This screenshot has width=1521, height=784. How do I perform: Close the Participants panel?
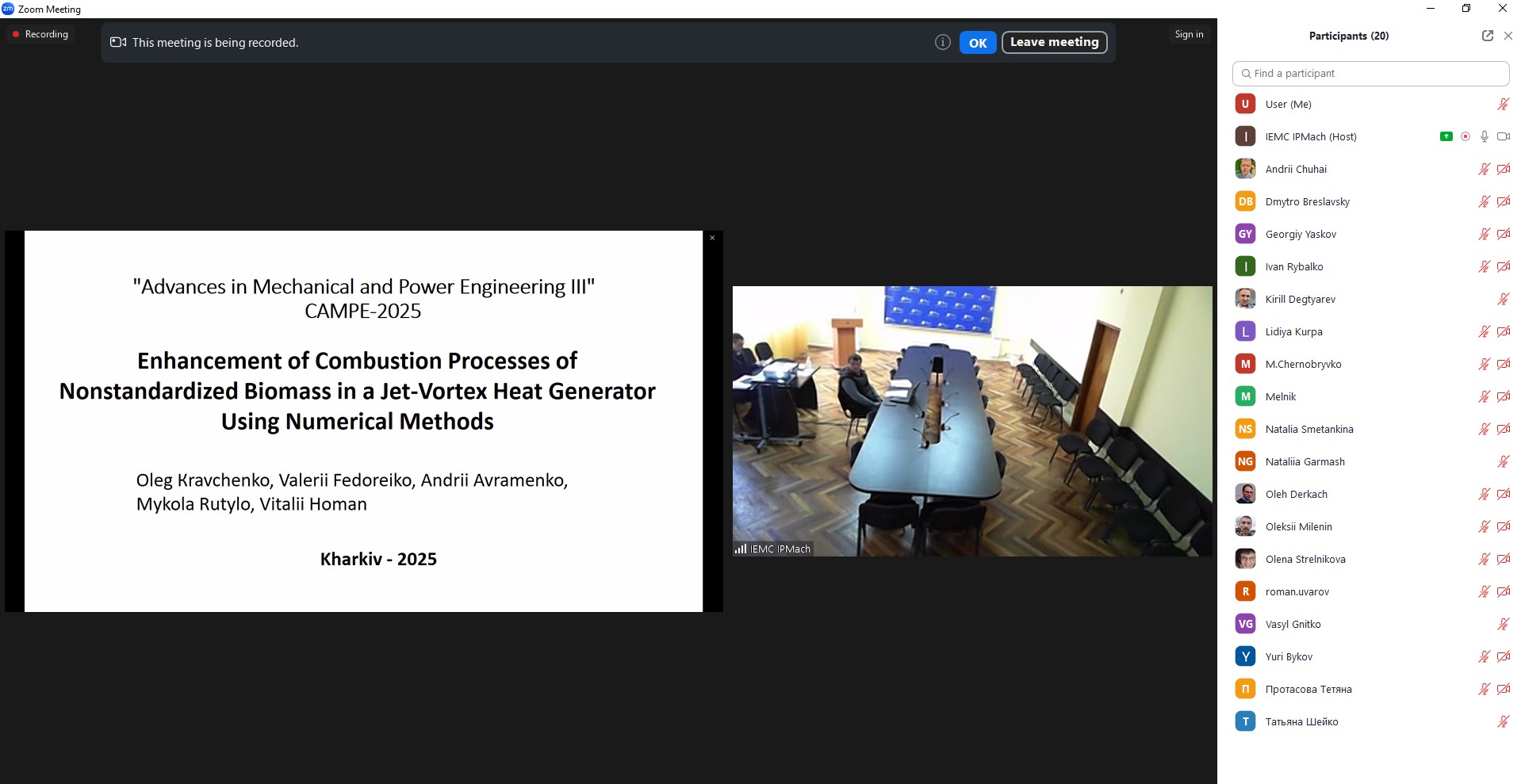(x=1508, y=36)
